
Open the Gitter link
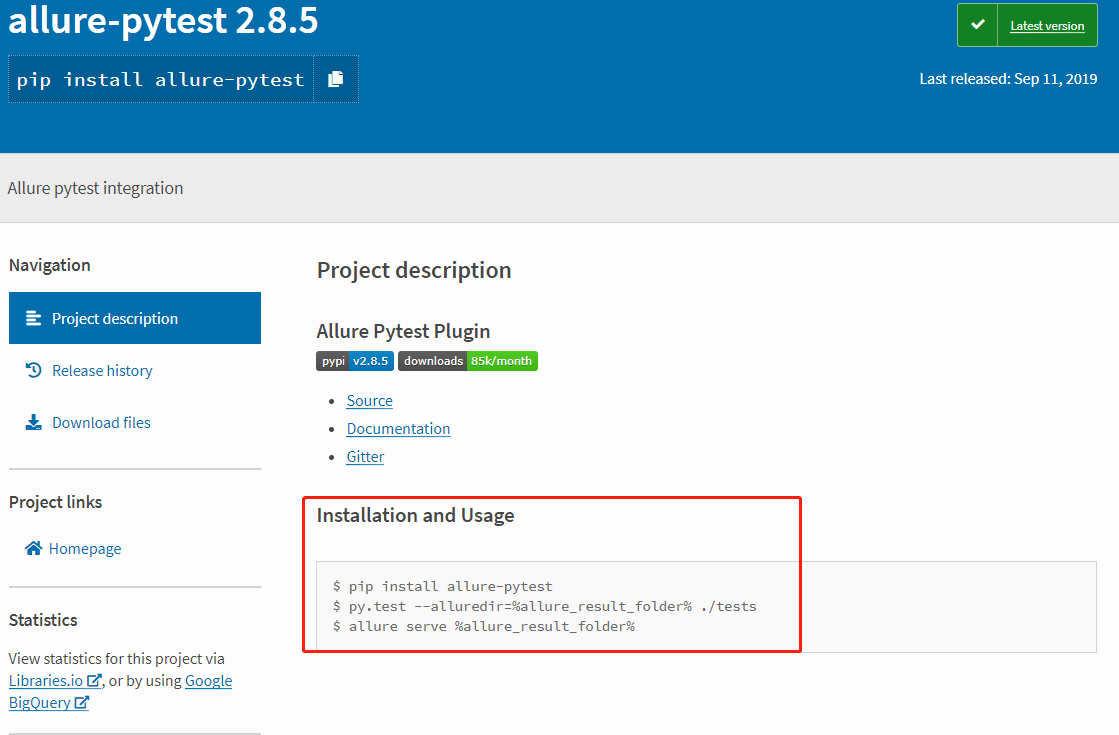[x=365, y=456]
